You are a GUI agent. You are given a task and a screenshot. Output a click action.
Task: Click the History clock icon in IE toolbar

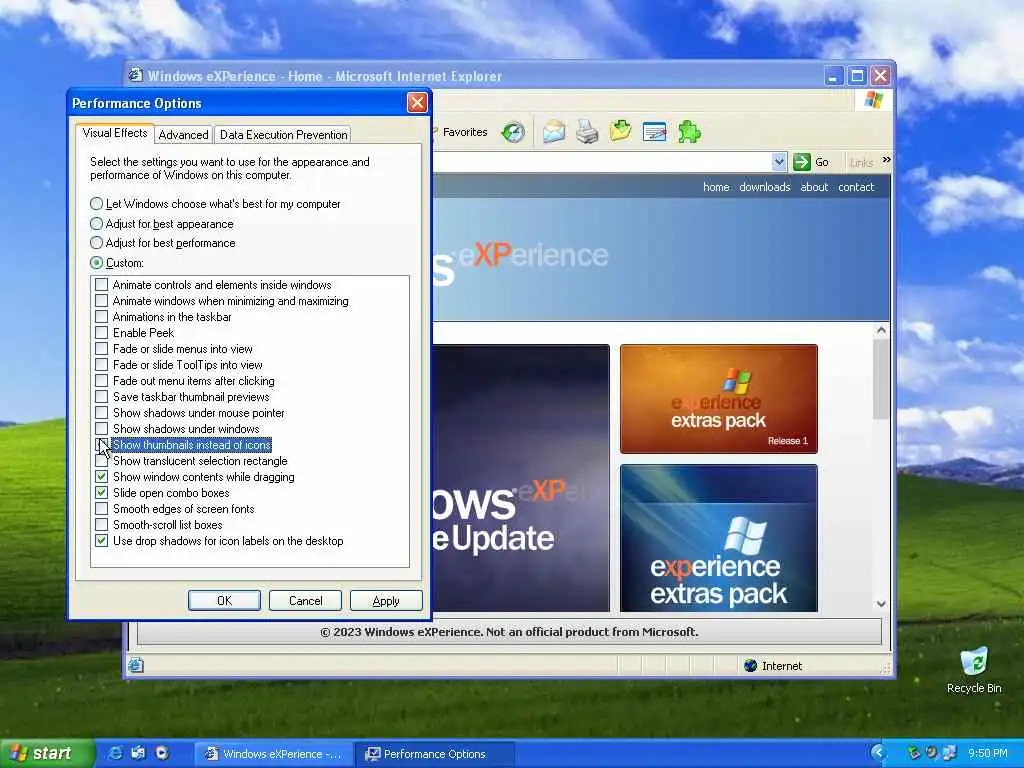click(x=513, y=132)
